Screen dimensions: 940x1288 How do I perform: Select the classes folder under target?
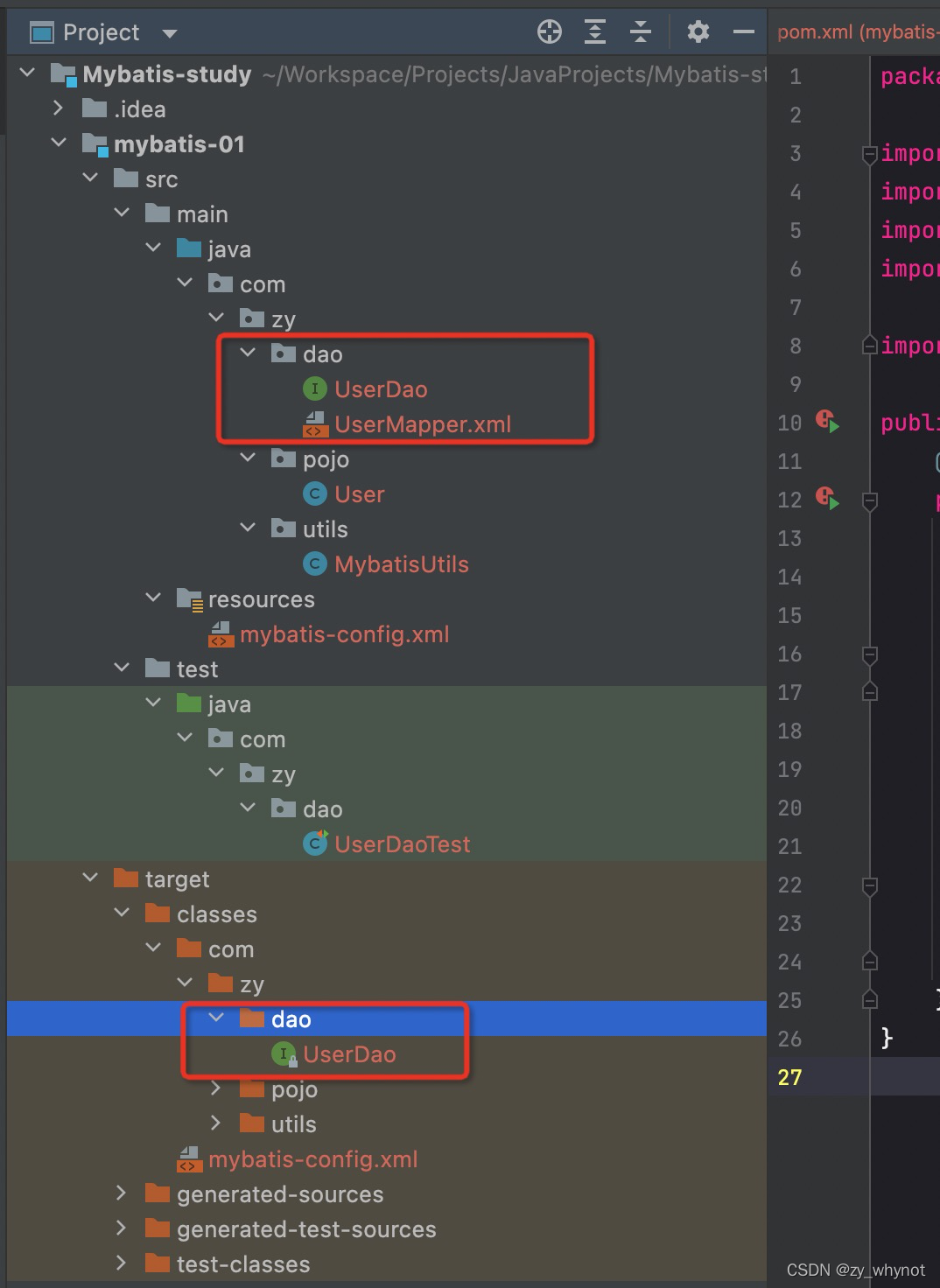pyautogui.click(x=217, y=914)
